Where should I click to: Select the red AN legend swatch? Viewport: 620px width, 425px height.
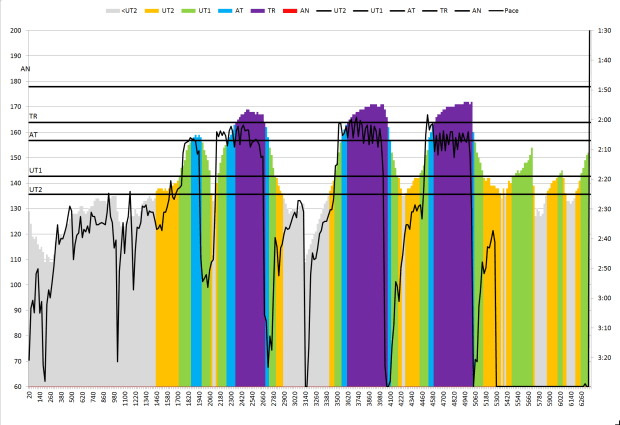[x=291, y=10]
